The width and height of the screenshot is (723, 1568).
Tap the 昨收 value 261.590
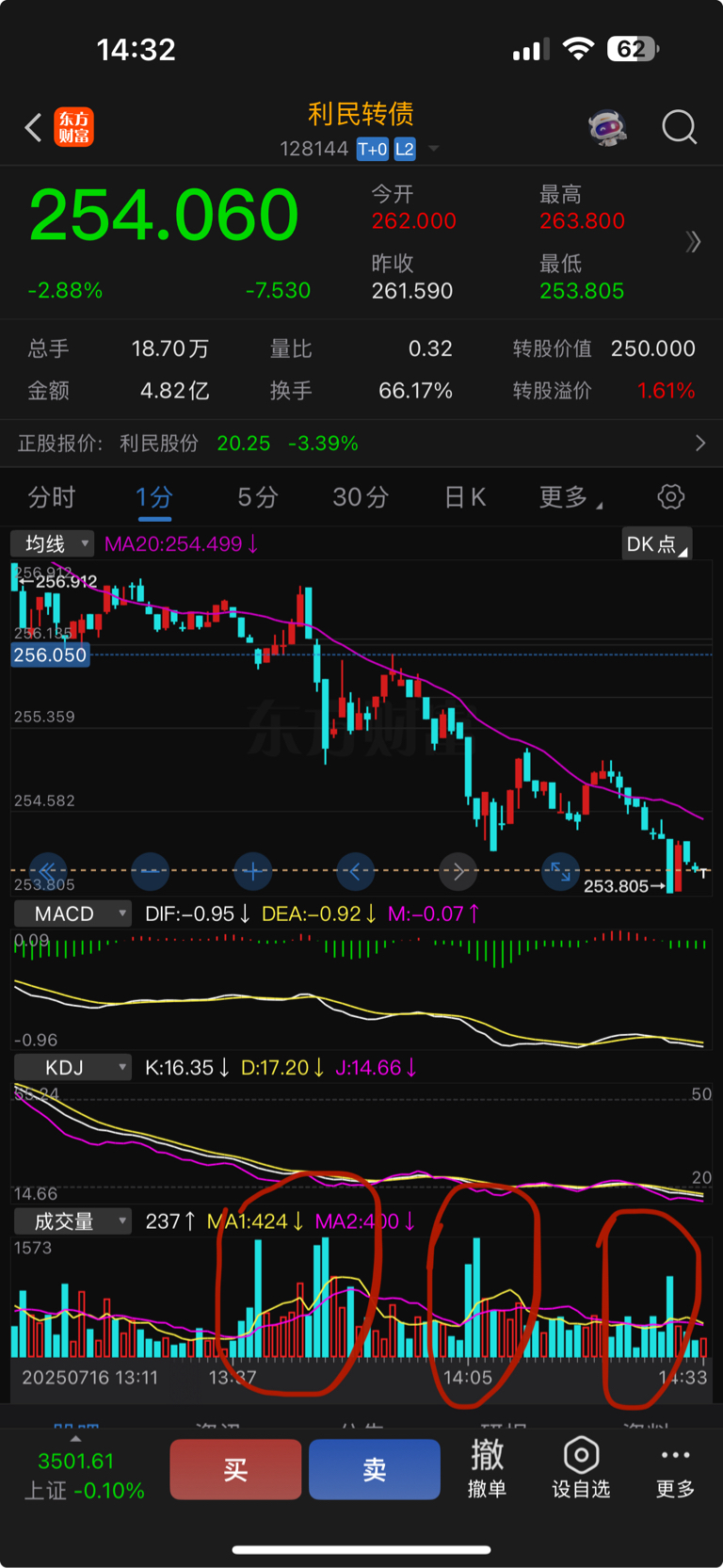412,291
